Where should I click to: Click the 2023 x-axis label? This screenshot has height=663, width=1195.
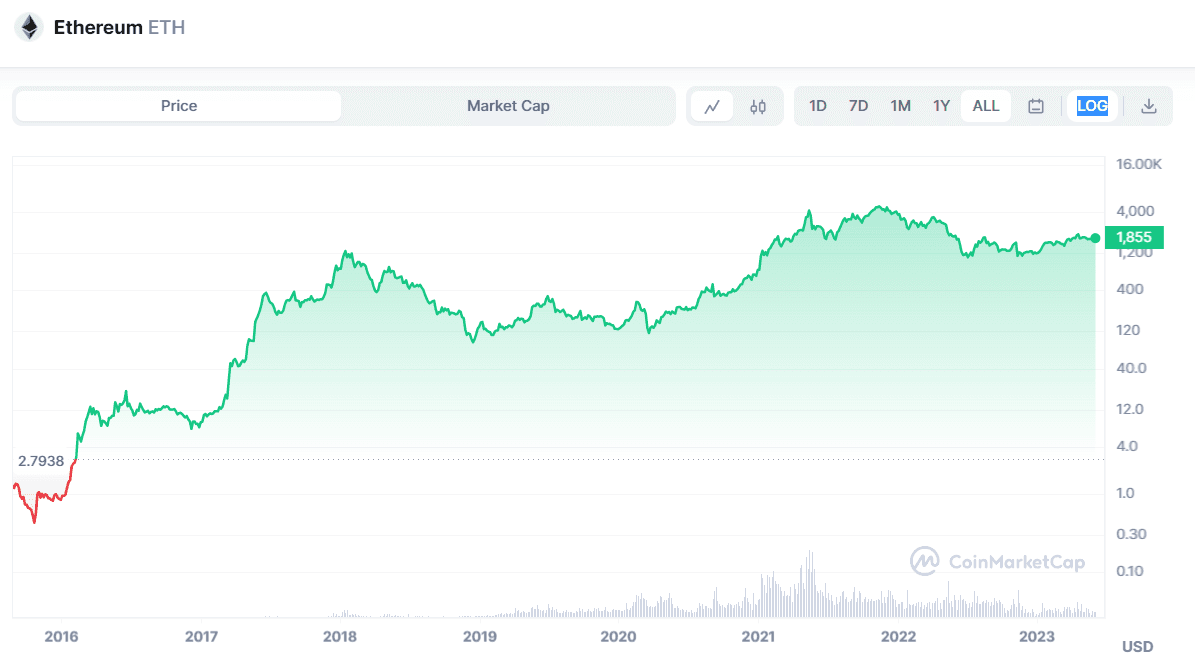1037,636
